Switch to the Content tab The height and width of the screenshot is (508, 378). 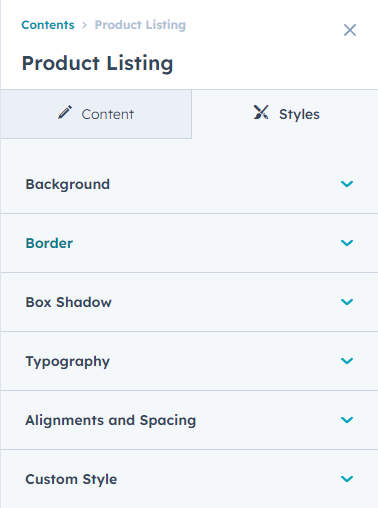coord(96,114)
